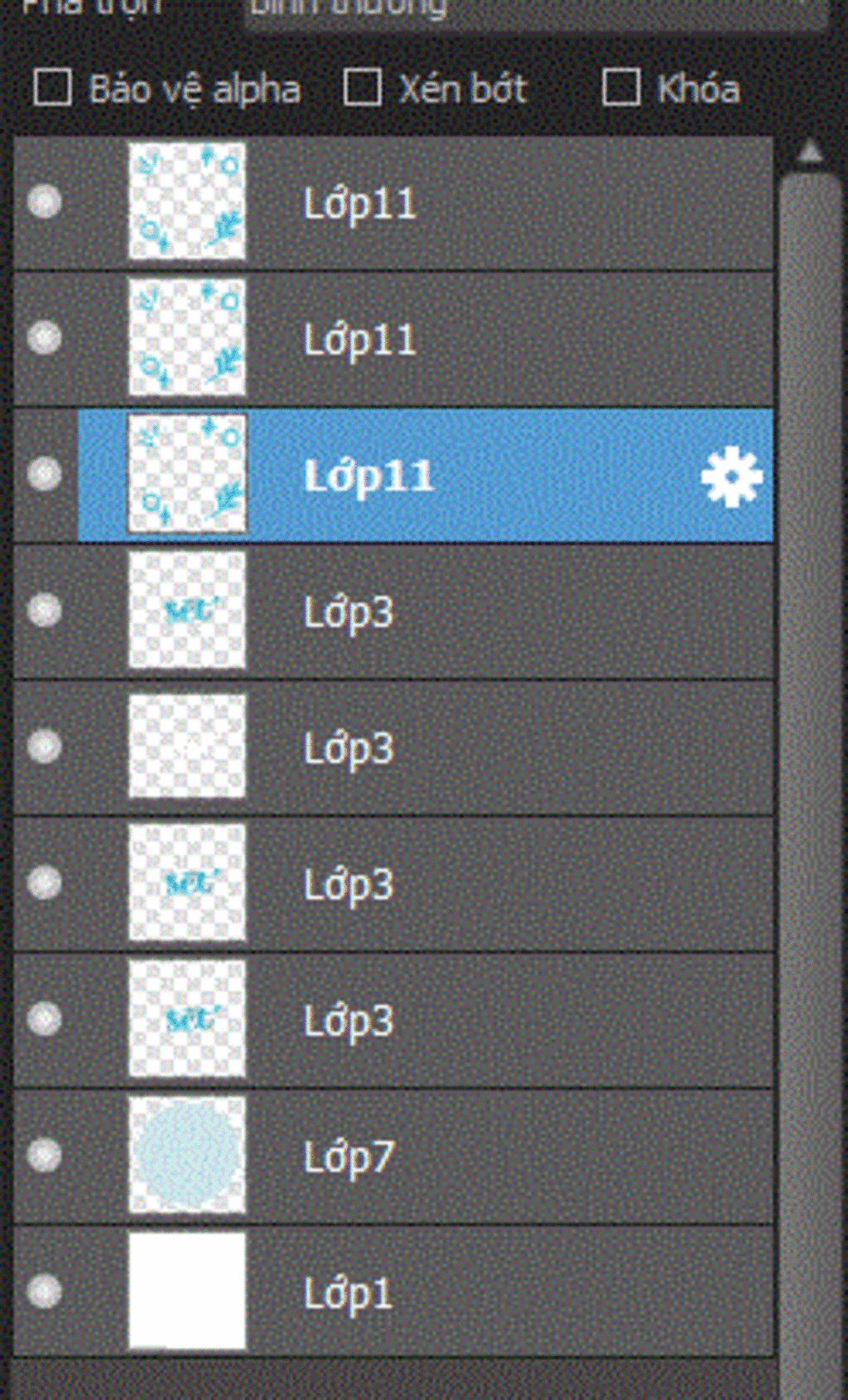Image resolution: width=848 pixels, height=1400 pixels.
Task: Click the thumbnail of the highlighted Lớp11 layer
Action: pyautogui.click(x=187, y=474)
